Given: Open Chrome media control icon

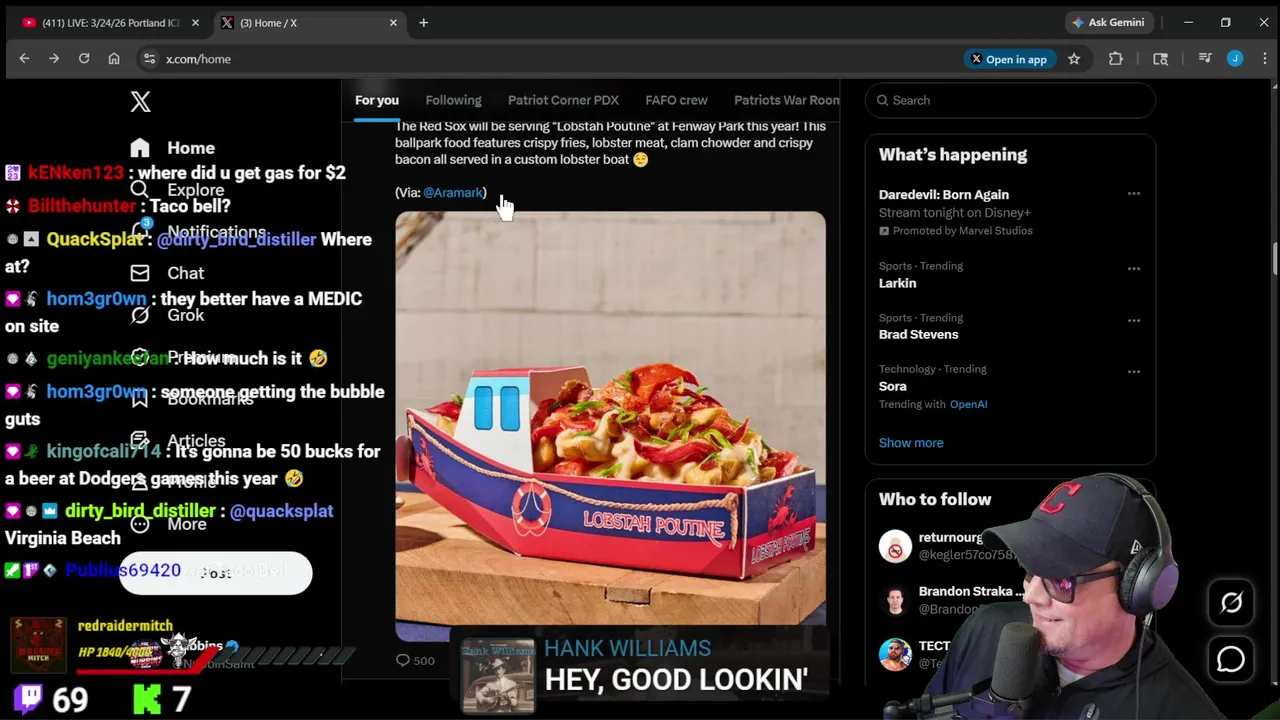Looking at the screenshot, I should pyautogui.click(x=1205, y=59).
